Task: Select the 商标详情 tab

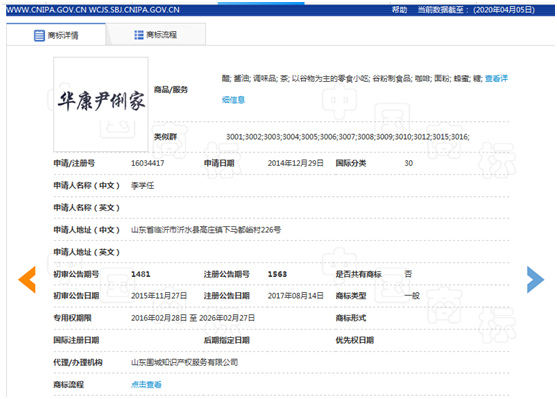Action: click(x=56, y=35)
